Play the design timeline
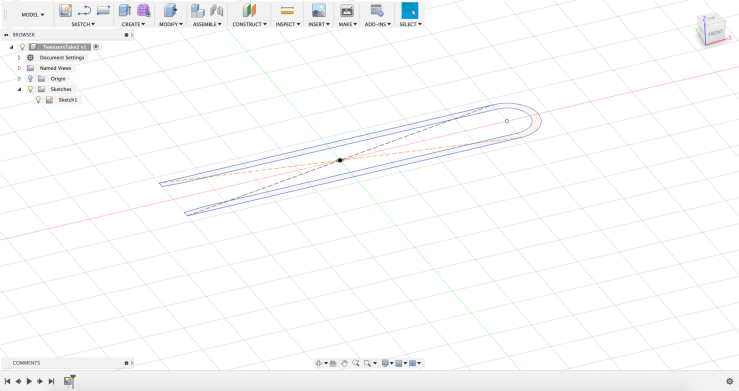Image resolution: width=739 pixels, height=391 pixels. click(x=29, y=381)
